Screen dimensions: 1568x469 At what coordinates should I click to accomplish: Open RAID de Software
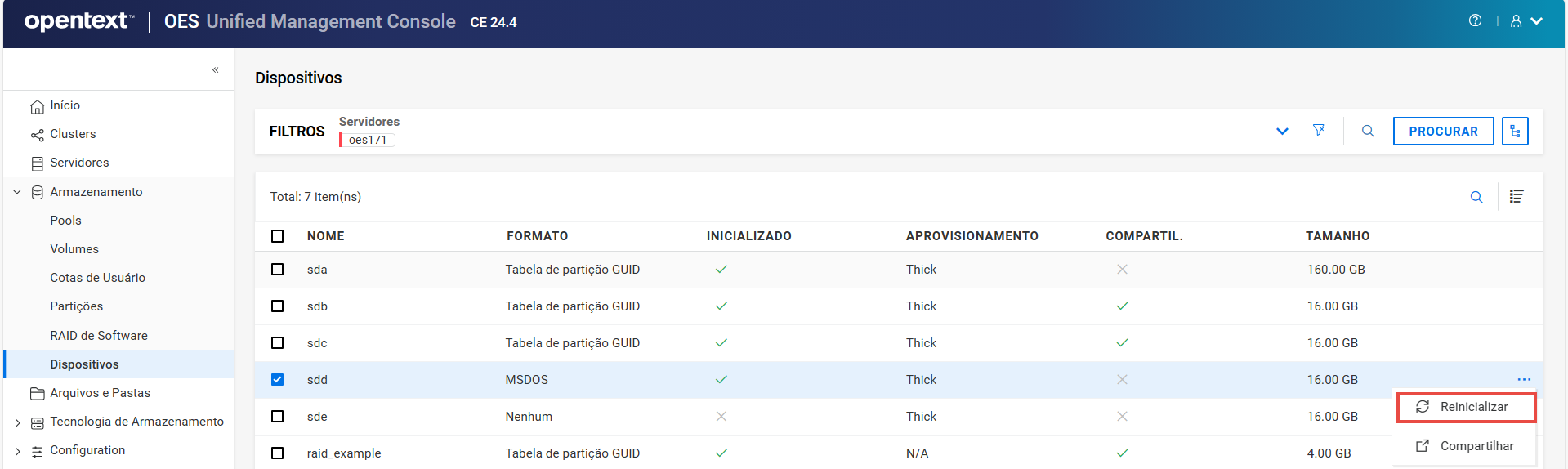coord(98,336)
